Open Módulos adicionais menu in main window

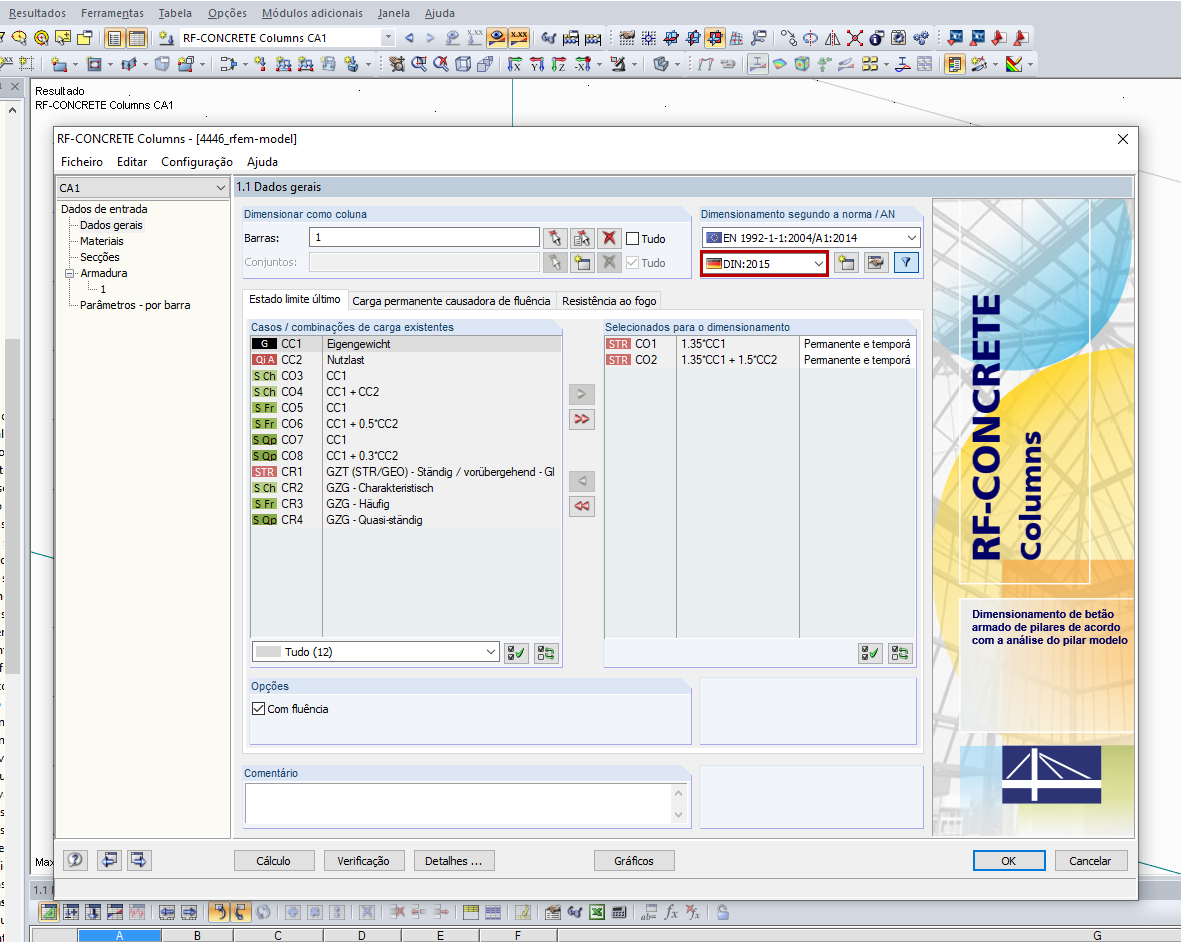pos(312,13)
